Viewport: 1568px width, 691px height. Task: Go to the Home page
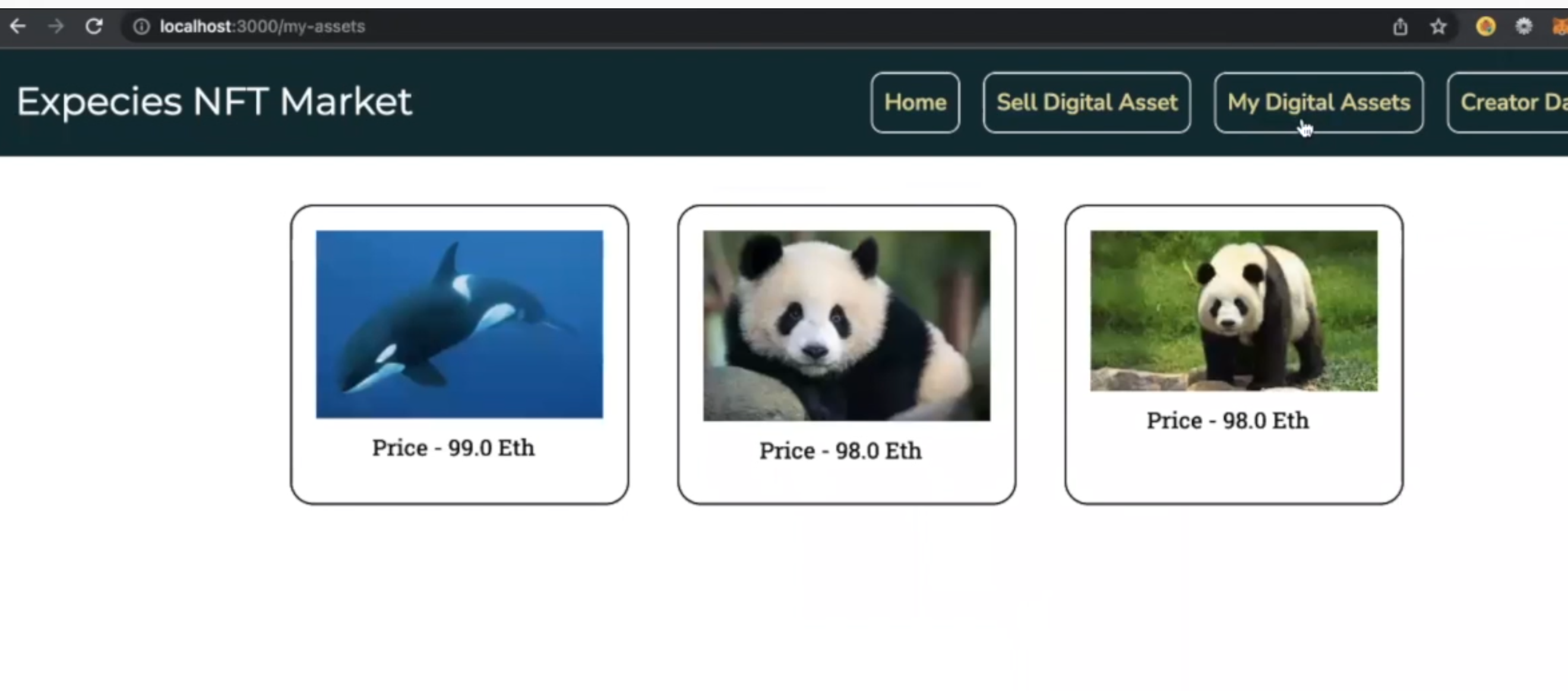(x=915, y=102)
